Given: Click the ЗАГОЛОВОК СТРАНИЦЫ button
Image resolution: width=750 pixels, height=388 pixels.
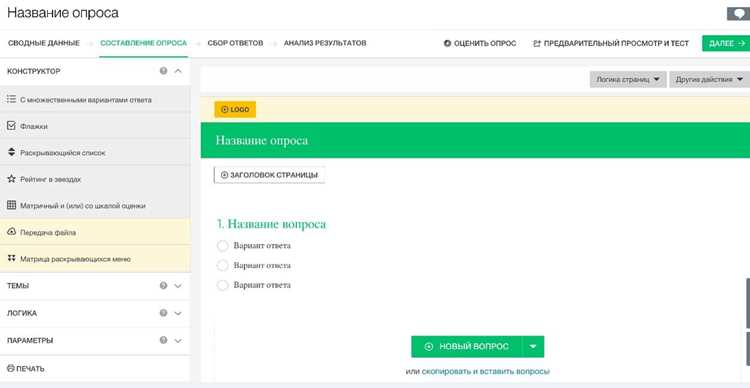Looking at the screenshot, I should [269, 175].
